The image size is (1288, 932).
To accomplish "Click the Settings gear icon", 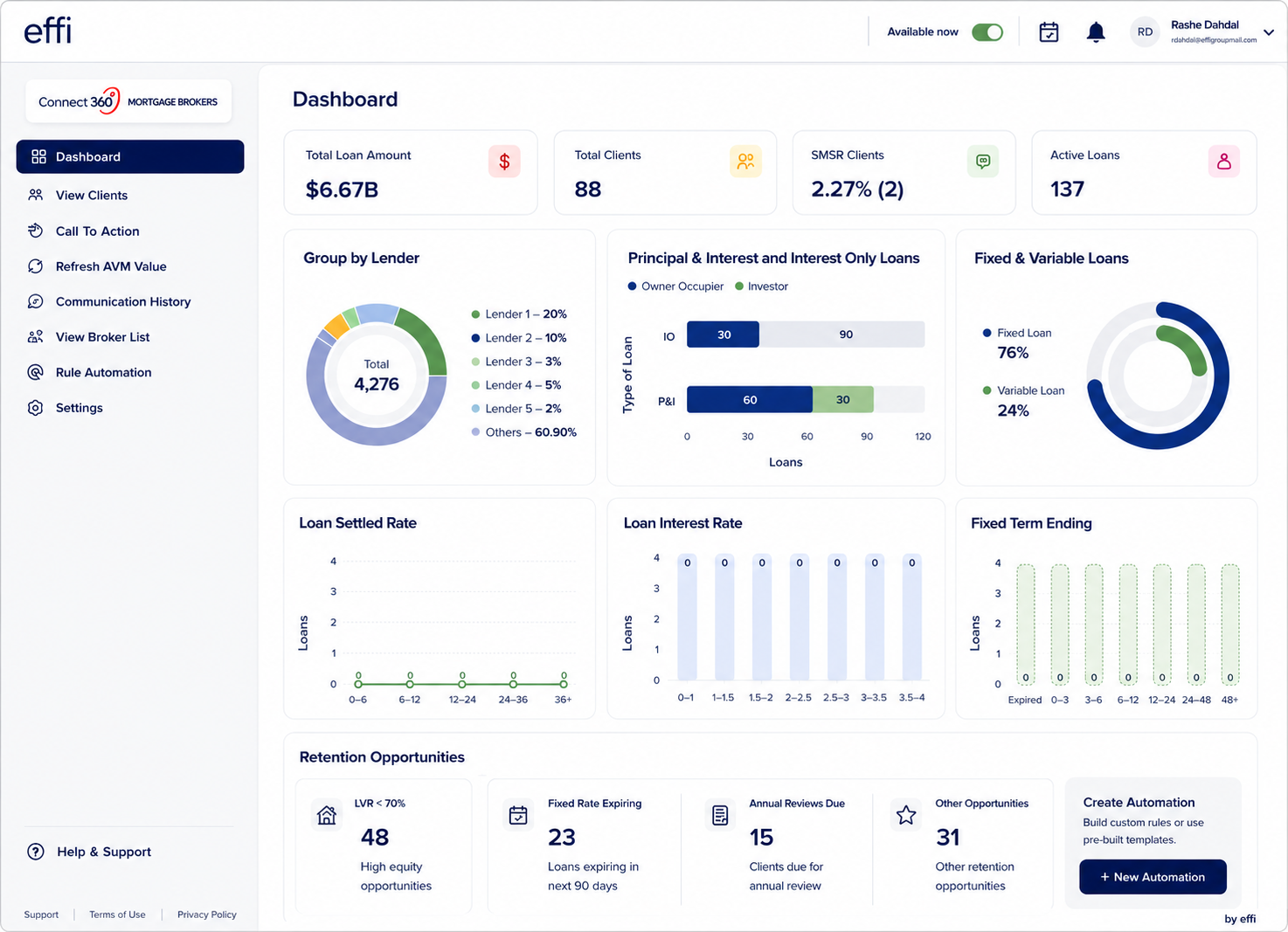I will click(x=36, y=408).
